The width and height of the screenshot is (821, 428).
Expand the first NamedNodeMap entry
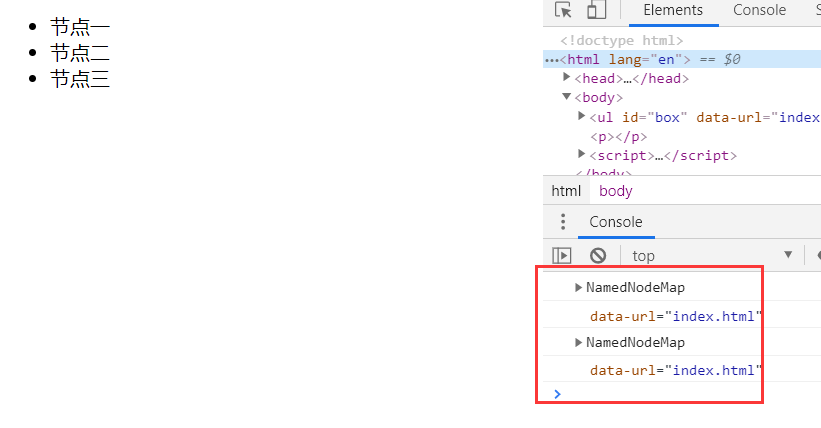click(578, 287)
